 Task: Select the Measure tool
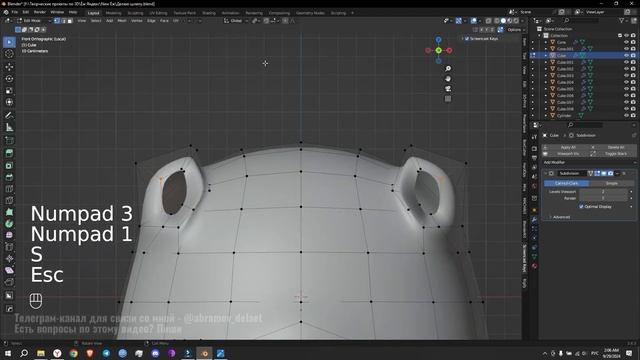9,127
